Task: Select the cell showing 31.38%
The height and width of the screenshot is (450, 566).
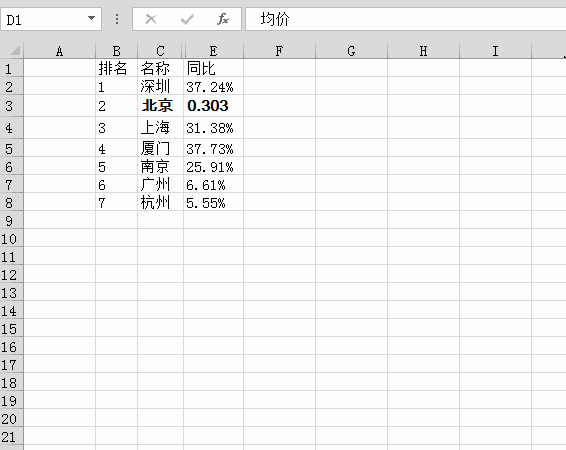Action: (x=214, y=127)
